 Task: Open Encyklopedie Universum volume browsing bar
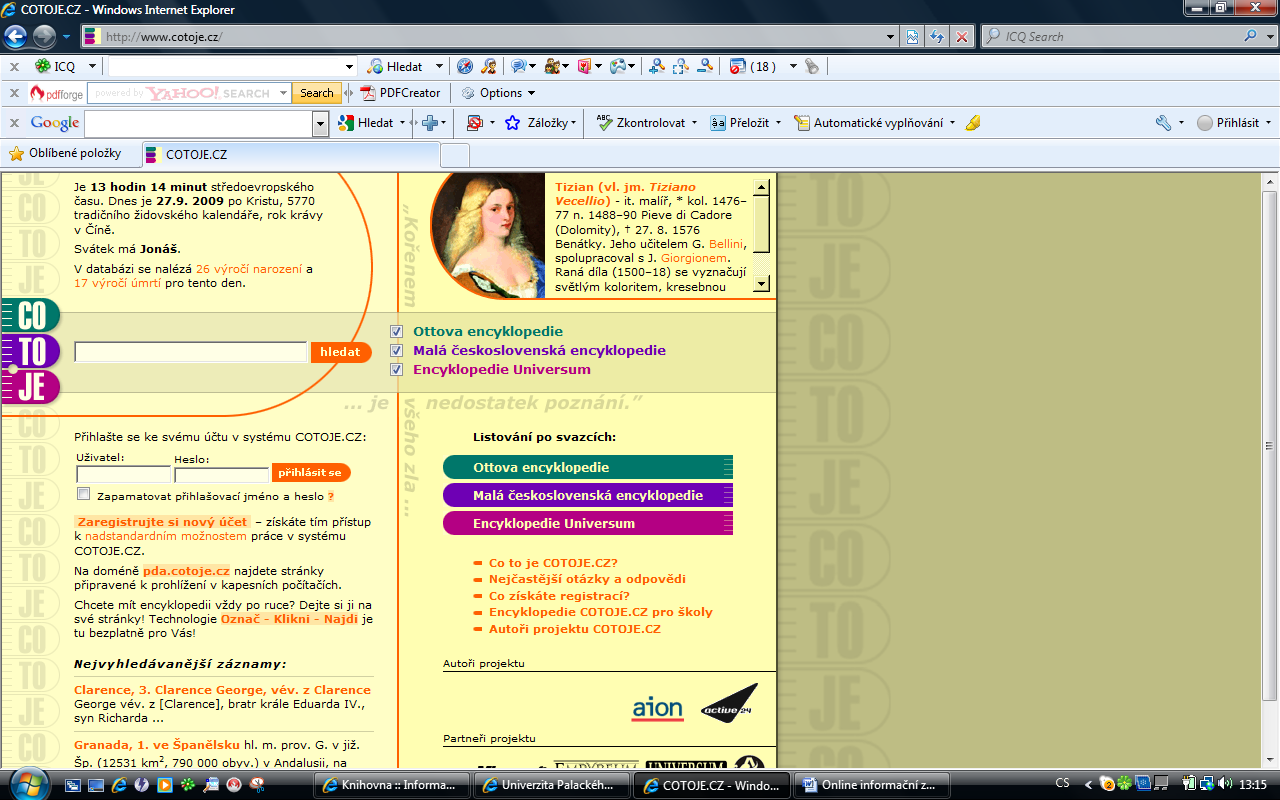(588, 524)
